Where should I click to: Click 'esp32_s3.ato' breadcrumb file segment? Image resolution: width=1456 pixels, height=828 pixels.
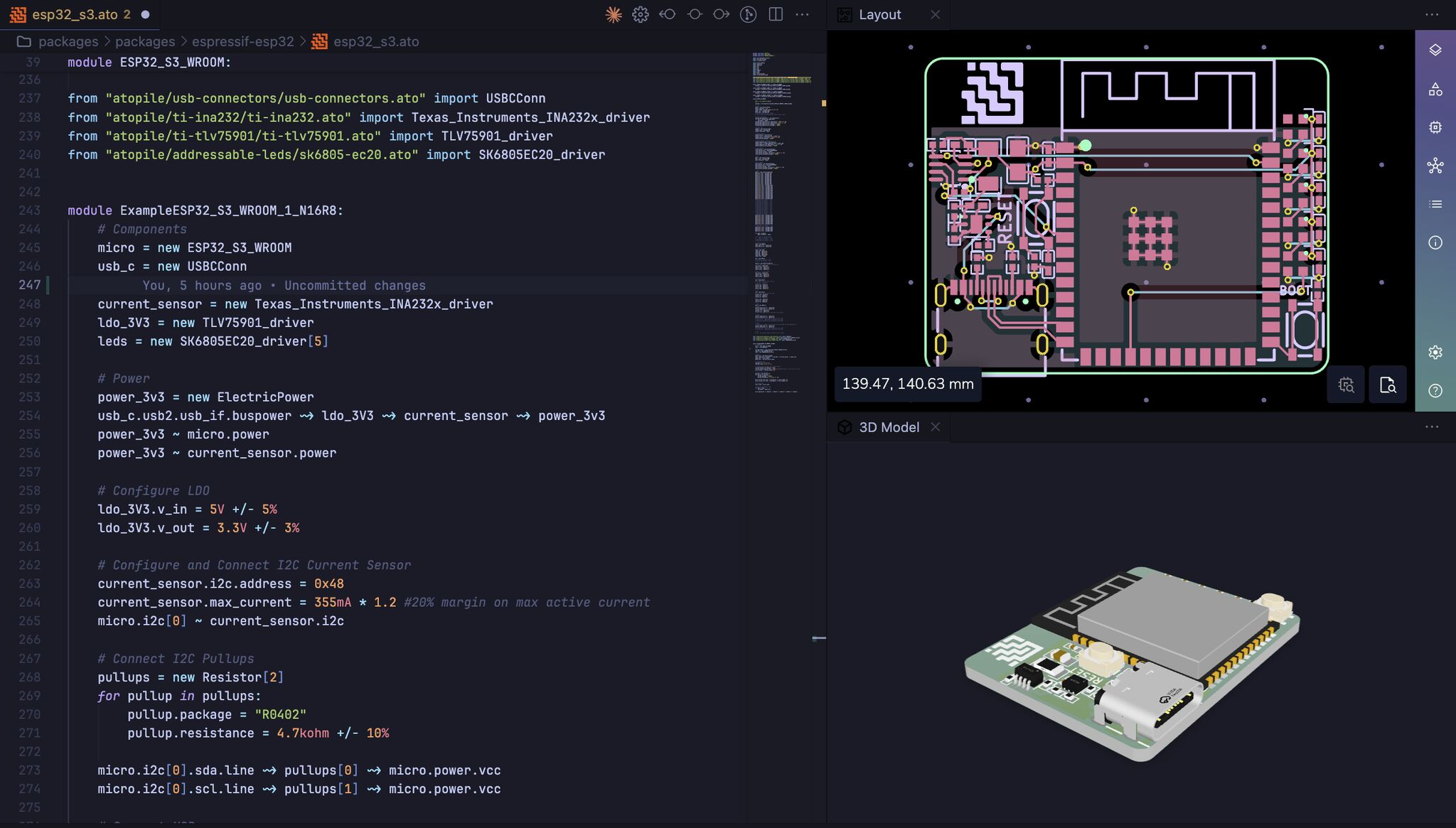[x=376, y=41]
